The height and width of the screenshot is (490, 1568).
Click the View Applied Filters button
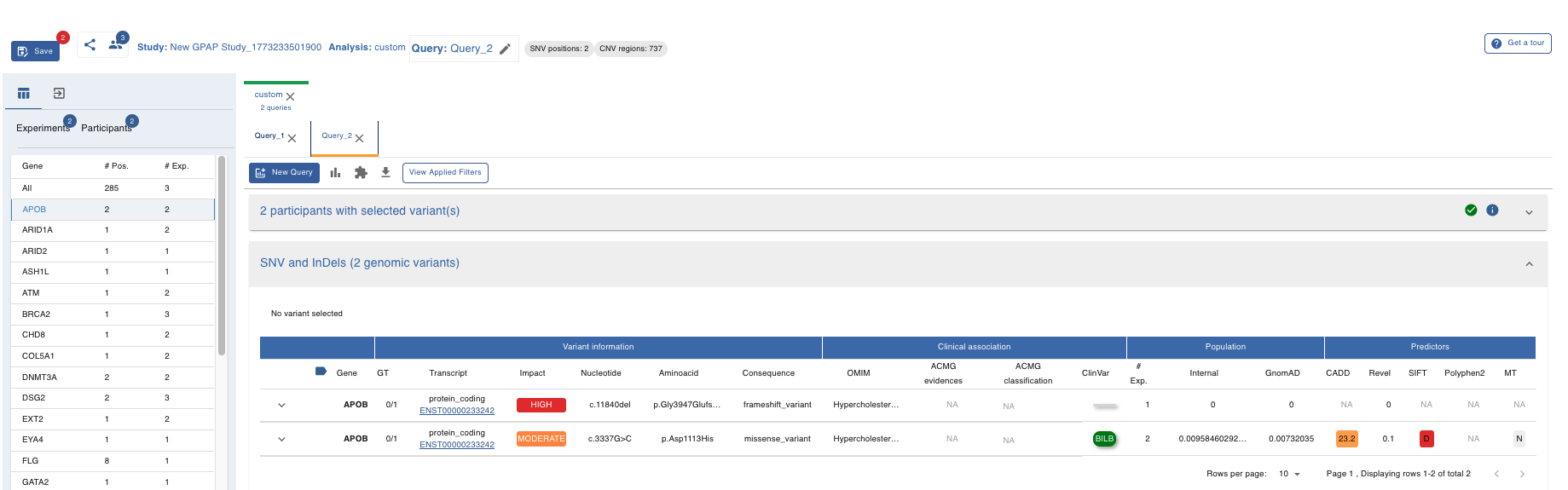pyautogui.click(x=445, y=172)
